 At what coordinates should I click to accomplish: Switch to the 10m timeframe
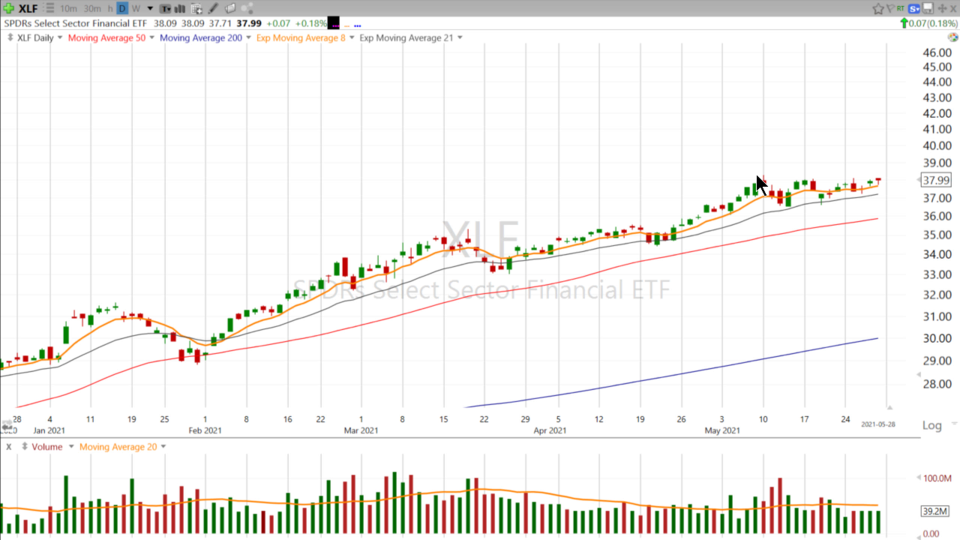pyautogui.click(x=69, y=9)
